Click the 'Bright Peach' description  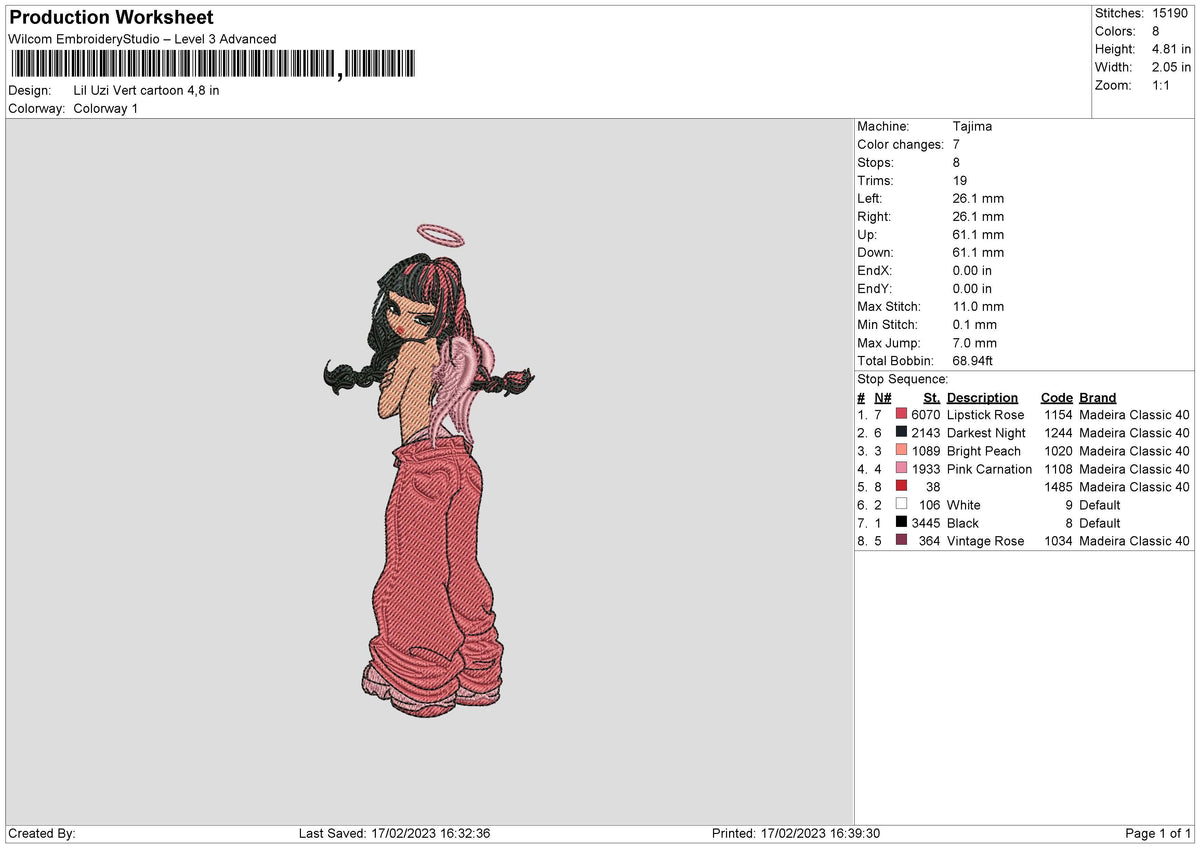(984, 450)
